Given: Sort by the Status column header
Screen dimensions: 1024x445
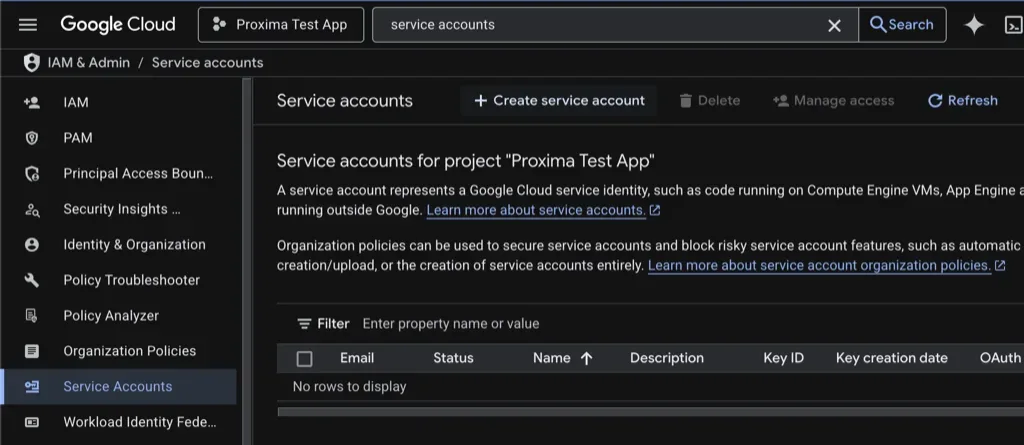Looking at the screenshot, I should click(453, 358).
